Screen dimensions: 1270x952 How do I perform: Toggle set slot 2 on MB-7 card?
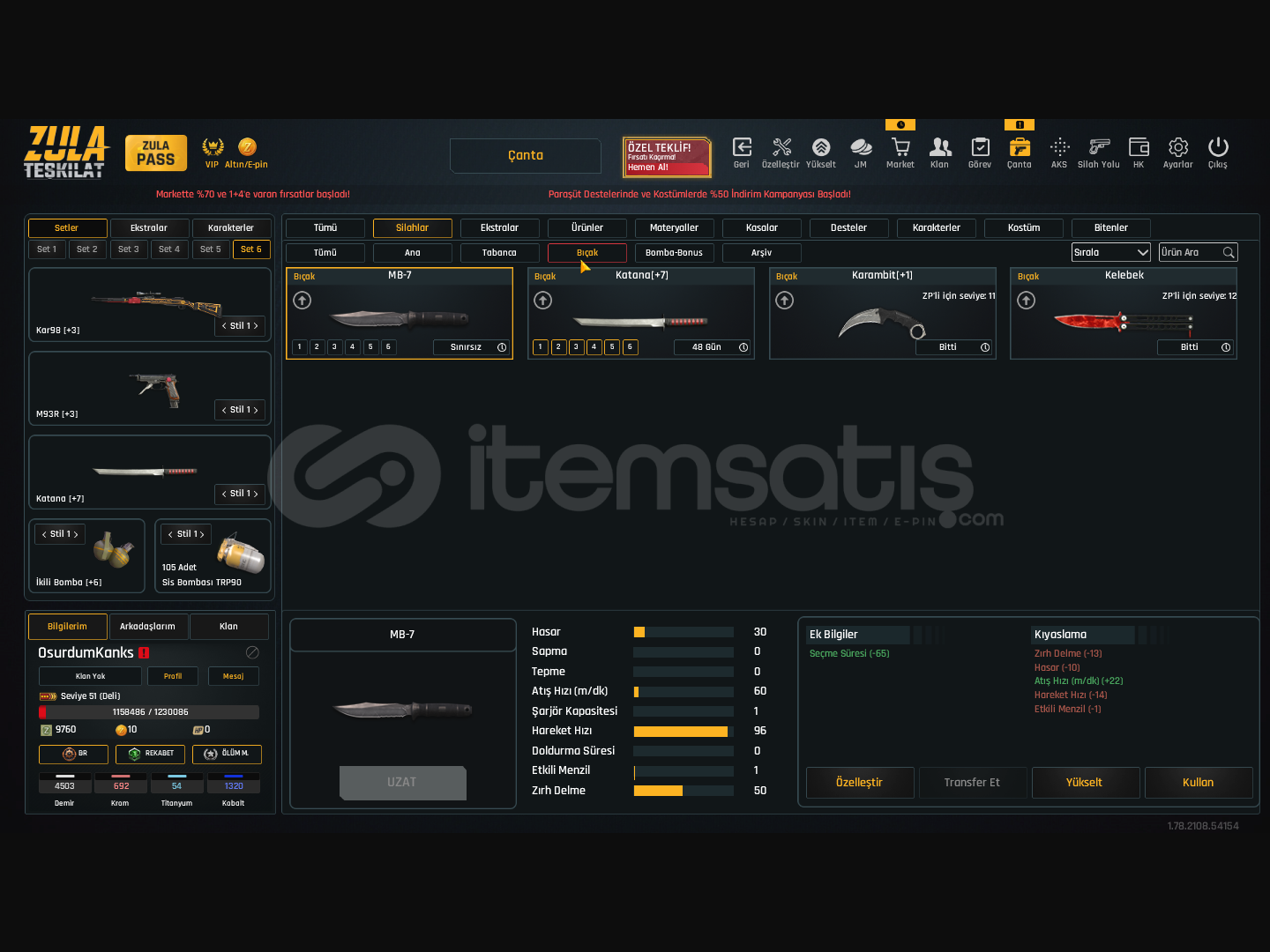pyautogui.click(x=317, y=347)
